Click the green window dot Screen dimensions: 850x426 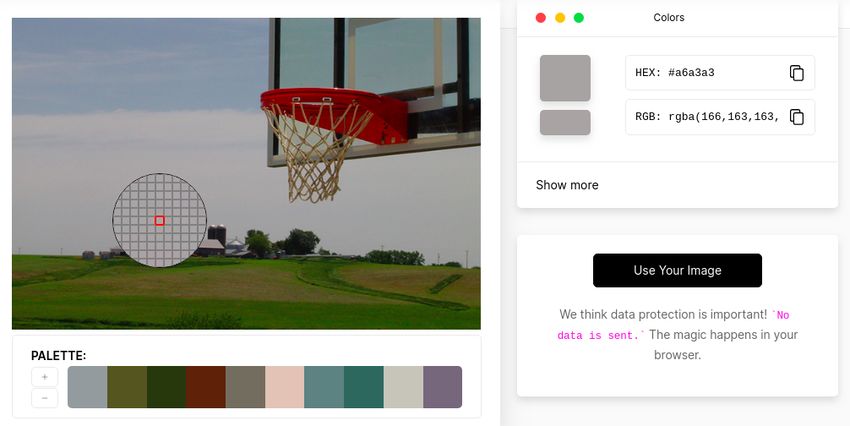pos(579,18)
